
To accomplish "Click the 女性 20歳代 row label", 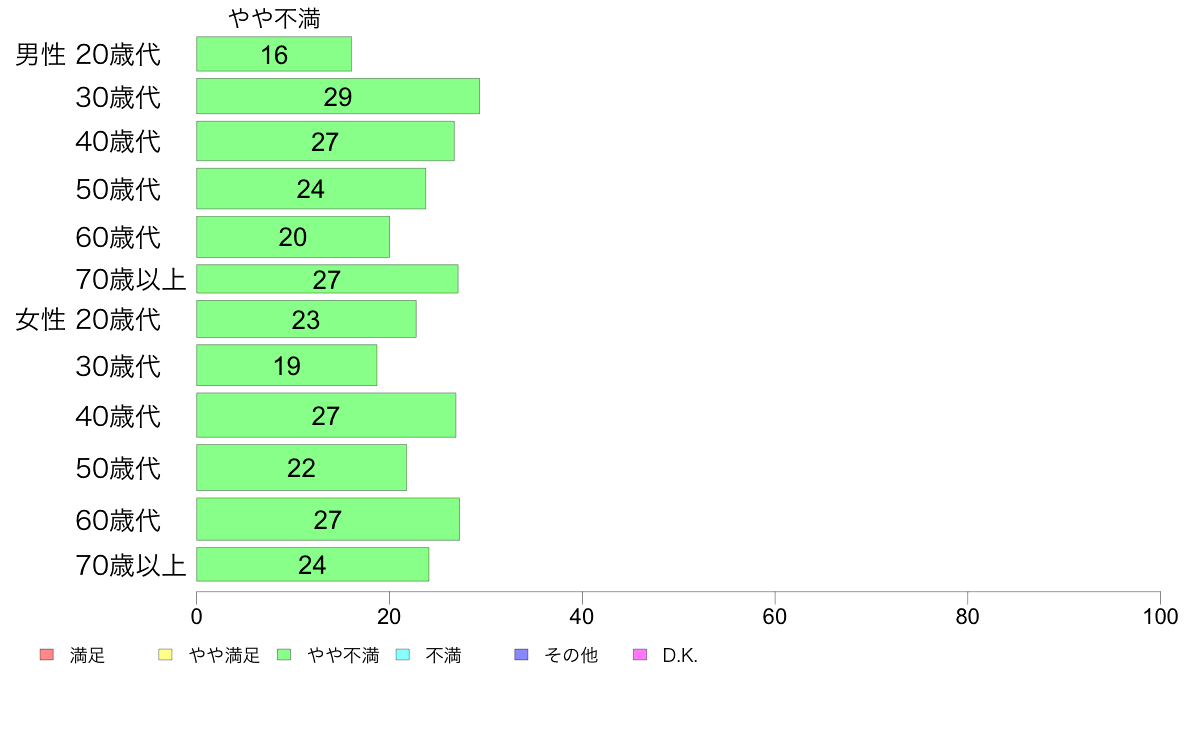I will pos(88,320).
